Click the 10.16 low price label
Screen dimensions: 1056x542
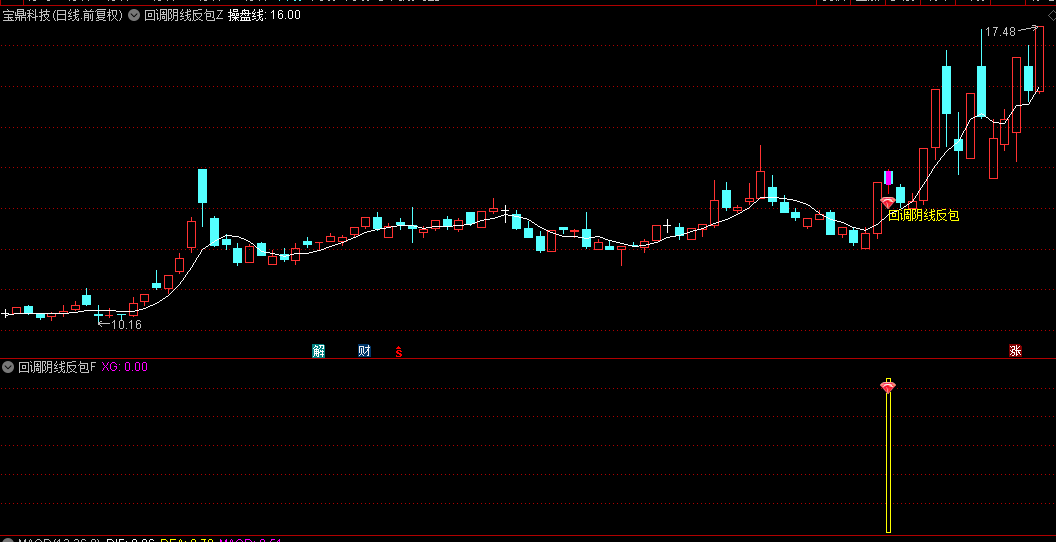(x=126, y=325)
